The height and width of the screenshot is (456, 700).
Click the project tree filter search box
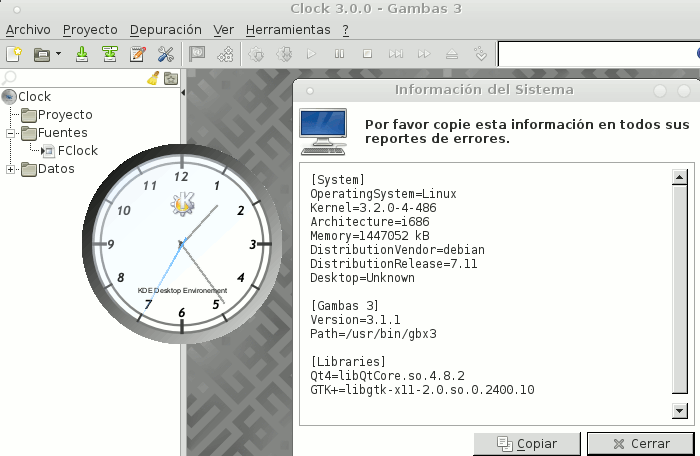[x=74, y=78]
